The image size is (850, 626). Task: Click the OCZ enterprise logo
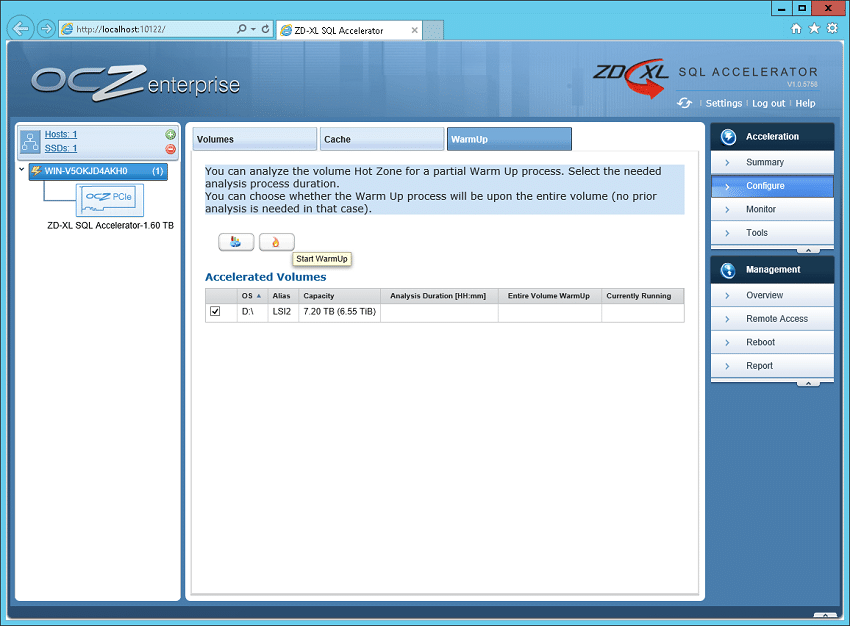coord(136,83)
